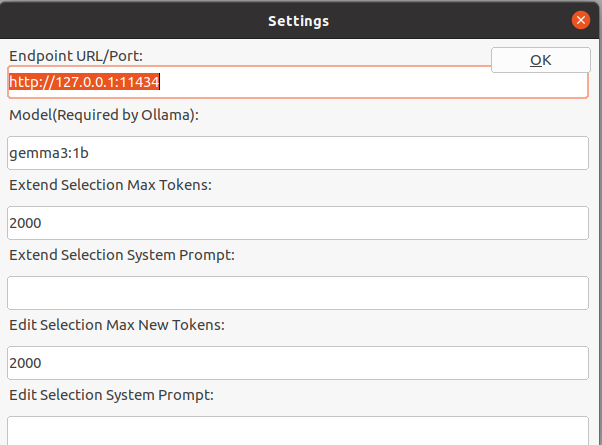
Task: Focus the Endpoint URL/Port input field
Action: 298,82
